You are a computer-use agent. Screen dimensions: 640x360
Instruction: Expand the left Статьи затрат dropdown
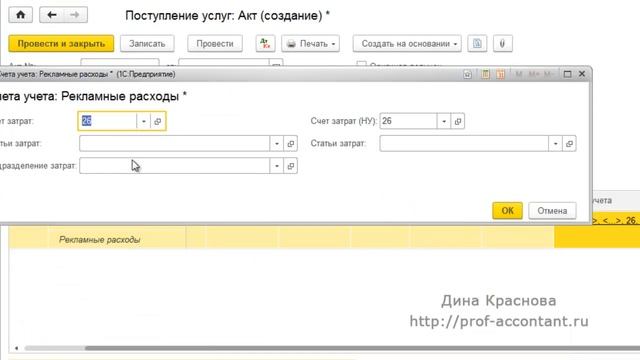(277, 144)
